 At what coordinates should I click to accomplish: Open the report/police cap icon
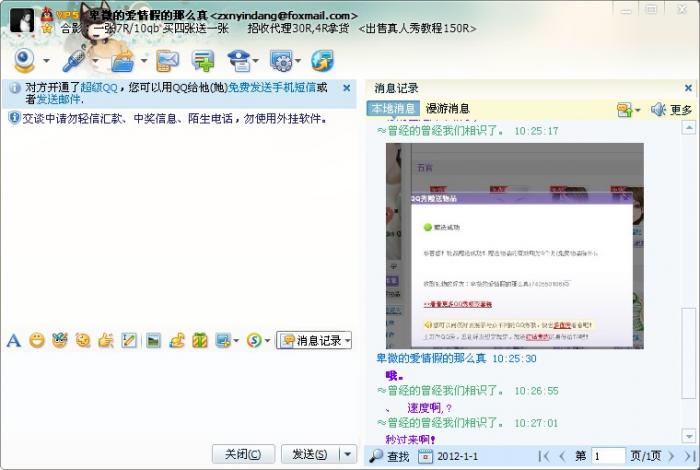tap(238, 61)
